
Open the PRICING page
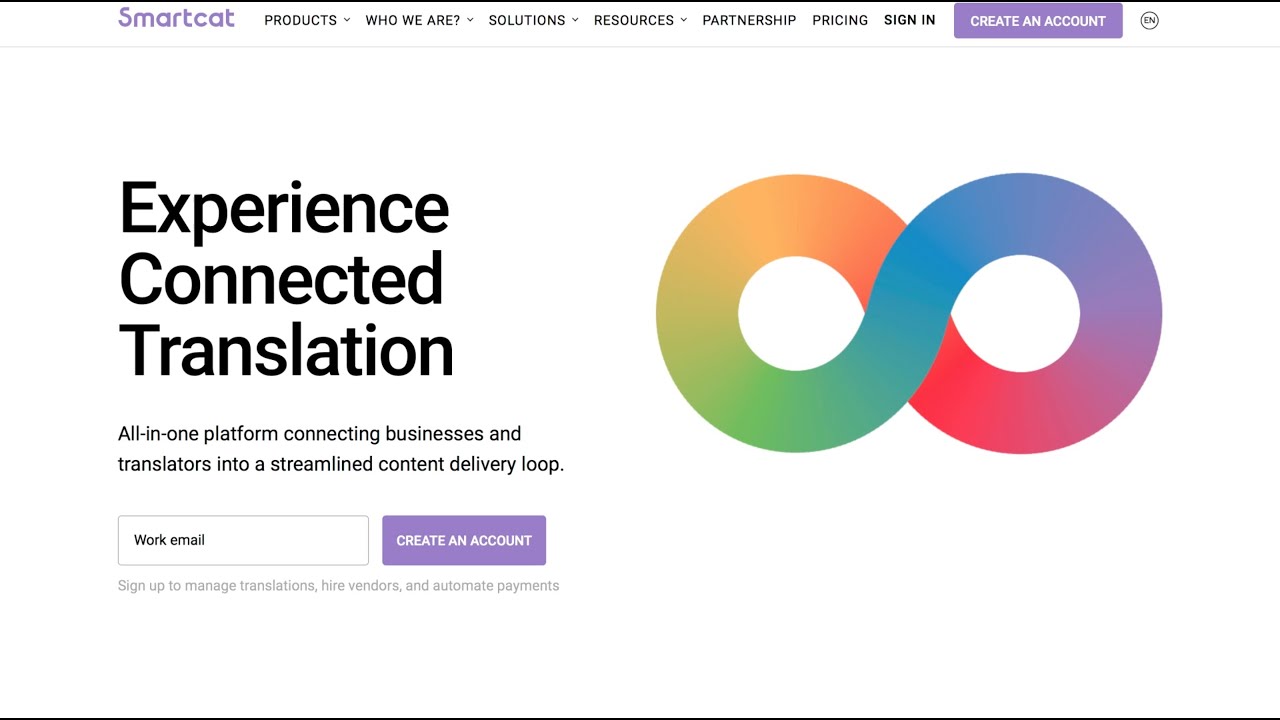pos(840,20)
